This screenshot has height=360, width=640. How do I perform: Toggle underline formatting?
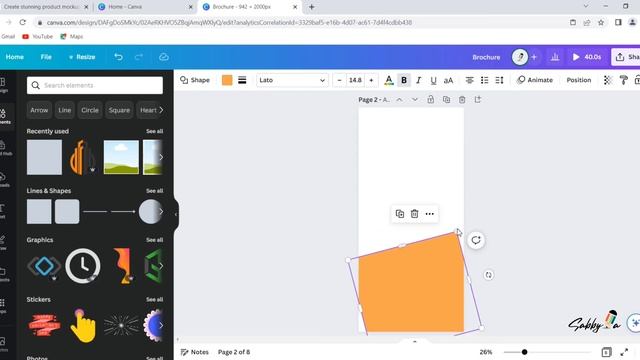[433, 80]
